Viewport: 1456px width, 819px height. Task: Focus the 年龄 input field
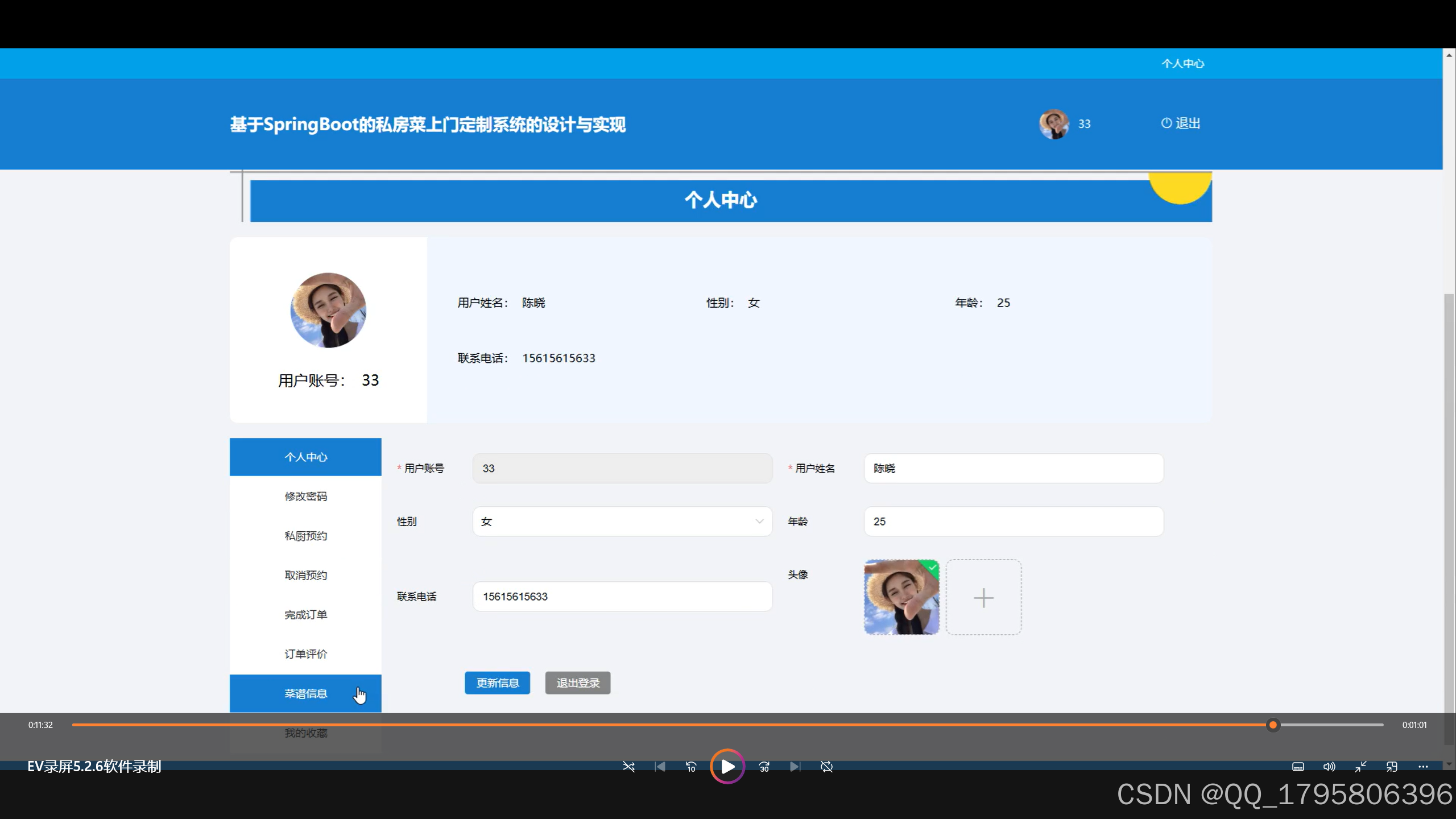1014,522
